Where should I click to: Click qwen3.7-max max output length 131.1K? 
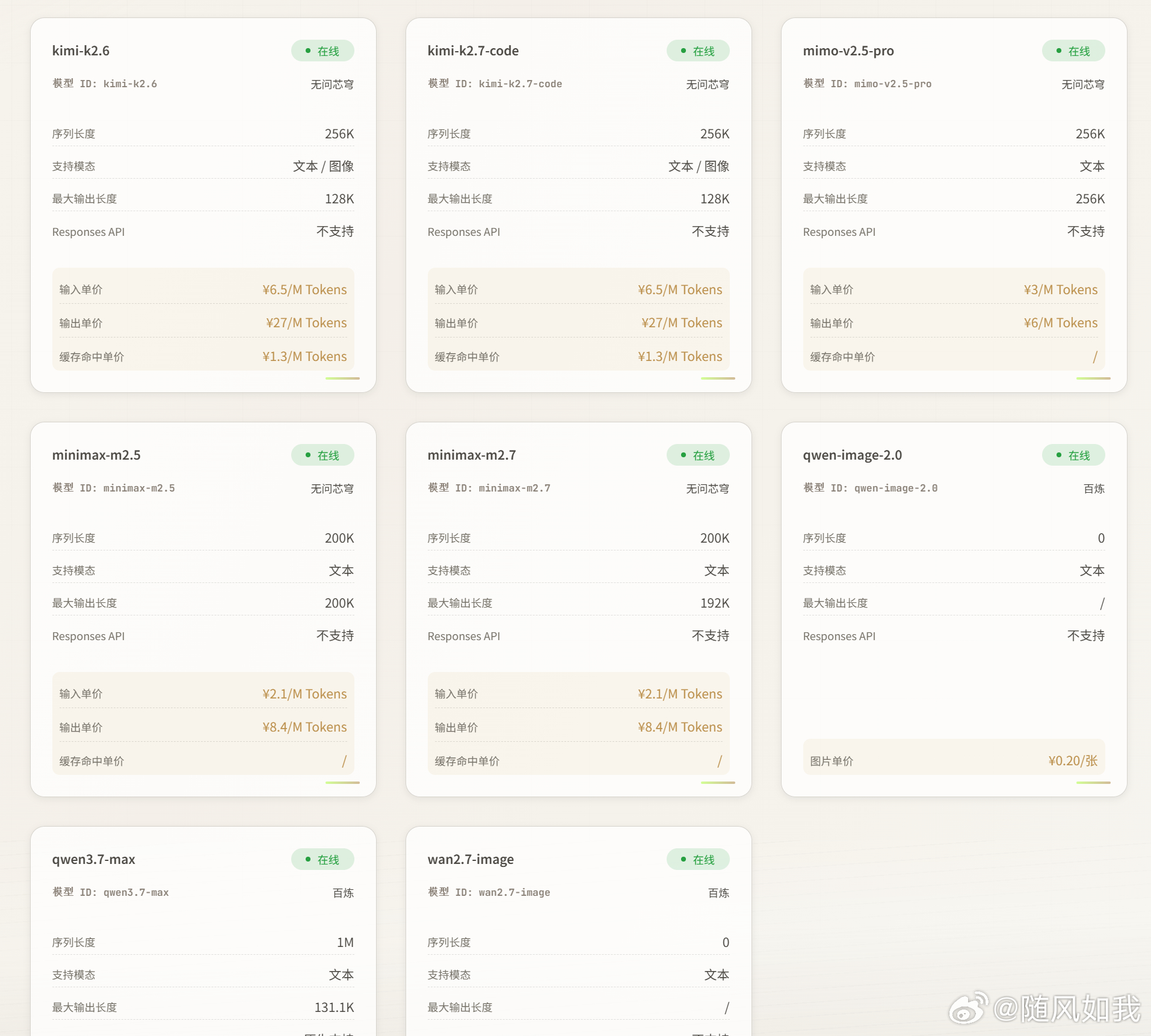click(x=334, y=1007)
